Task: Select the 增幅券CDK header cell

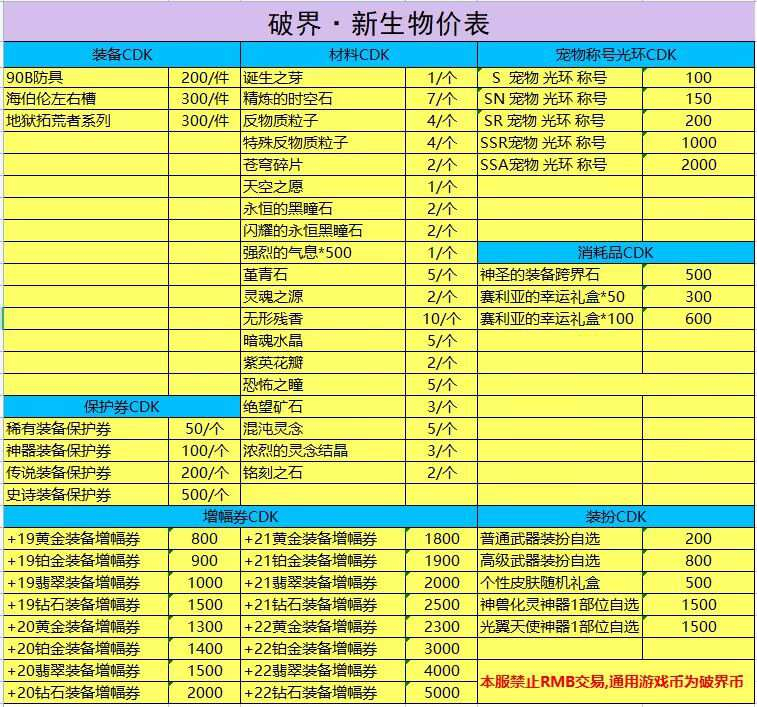Action: 240,517
